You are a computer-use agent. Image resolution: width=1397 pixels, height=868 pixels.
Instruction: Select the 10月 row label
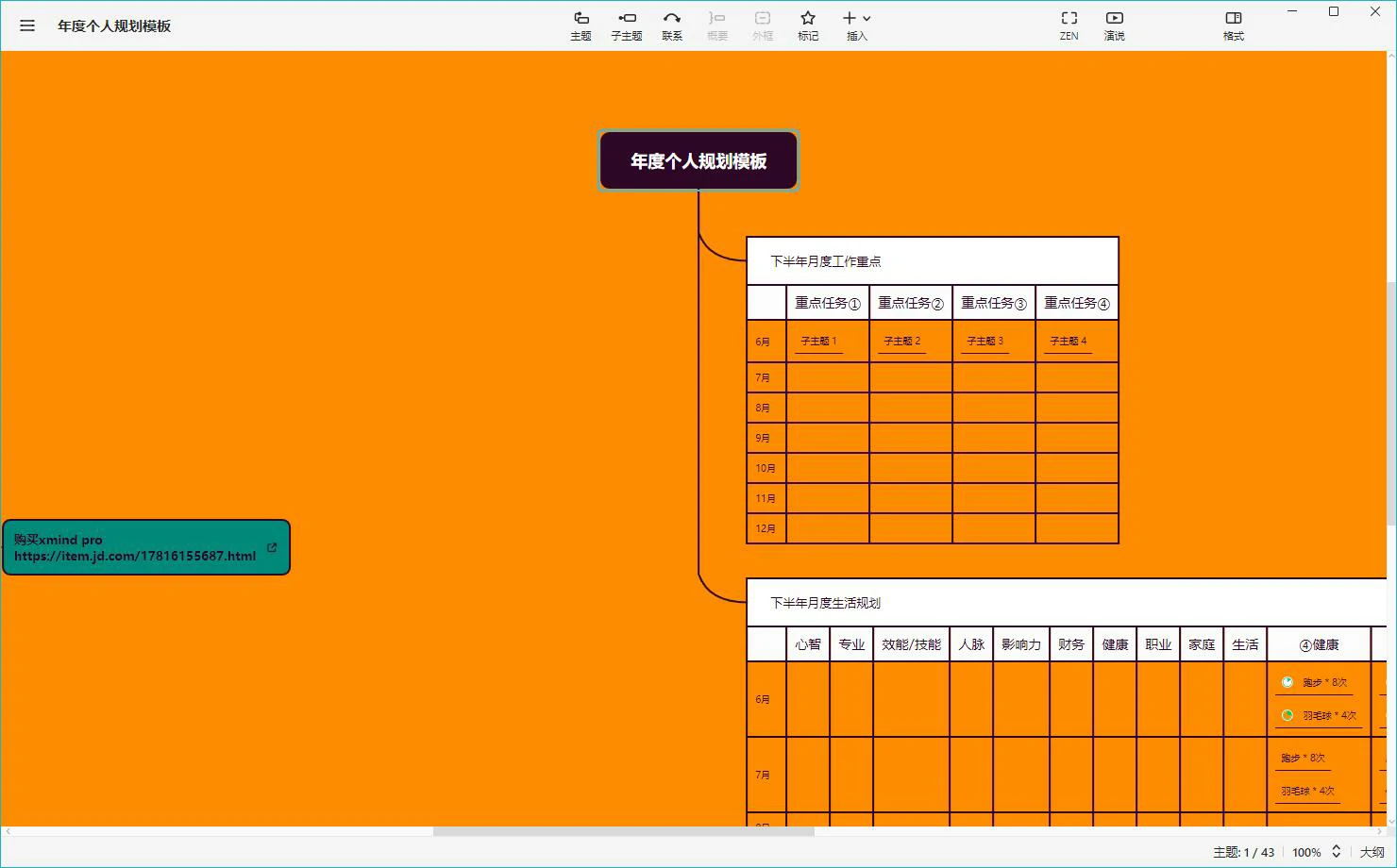pos(766,468)
